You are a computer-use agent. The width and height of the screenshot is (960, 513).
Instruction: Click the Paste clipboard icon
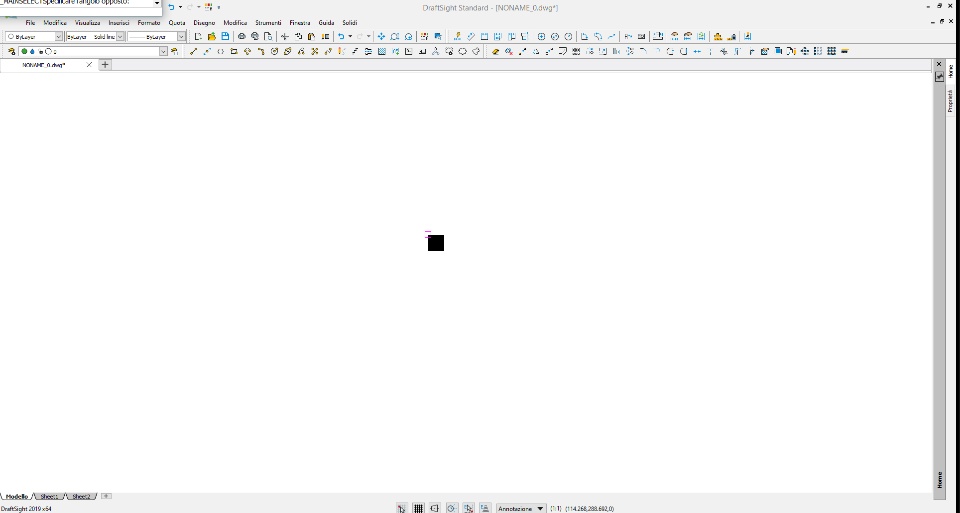click(x=312, y=37)
